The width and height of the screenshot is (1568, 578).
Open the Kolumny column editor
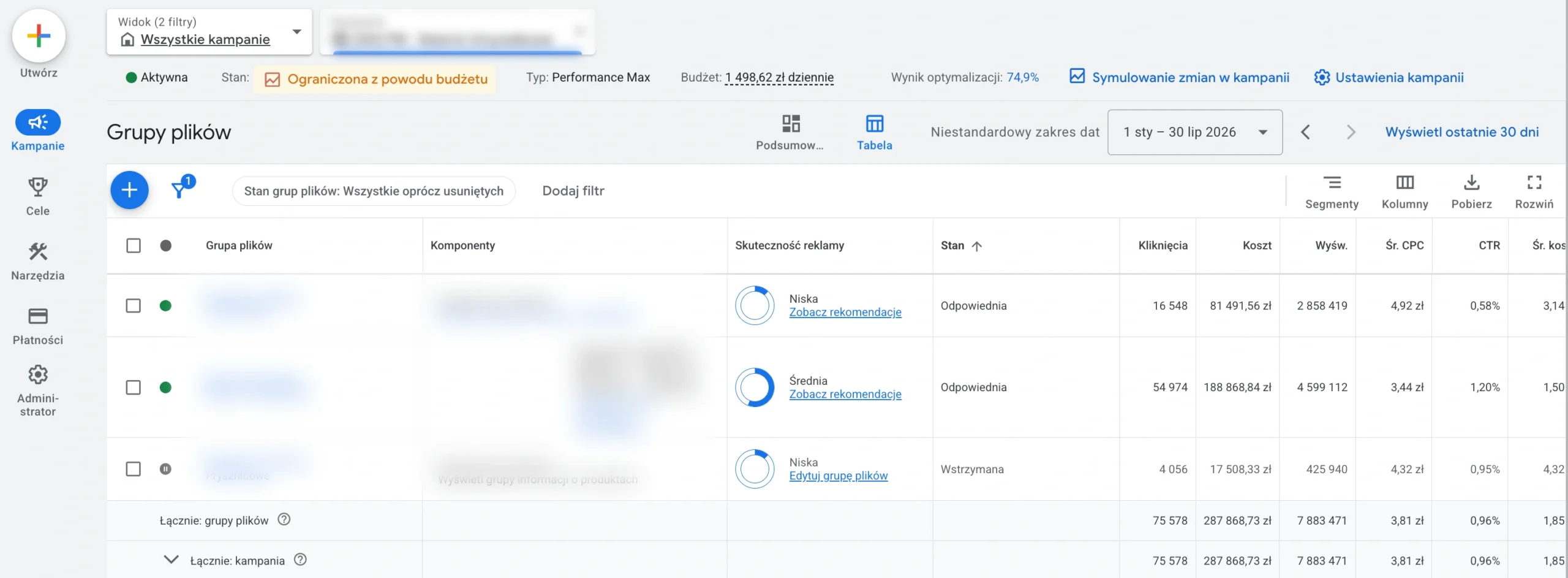[1404, 192]
